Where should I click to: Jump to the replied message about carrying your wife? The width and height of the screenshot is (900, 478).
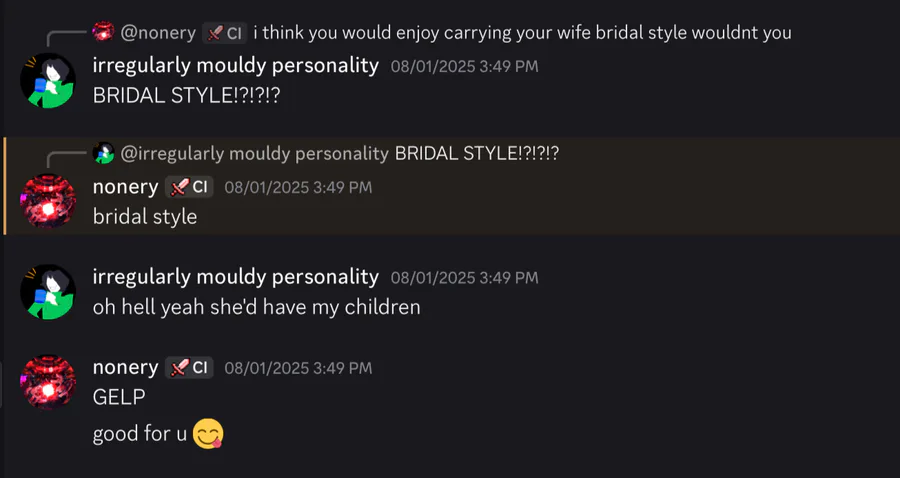coord(522,33)
